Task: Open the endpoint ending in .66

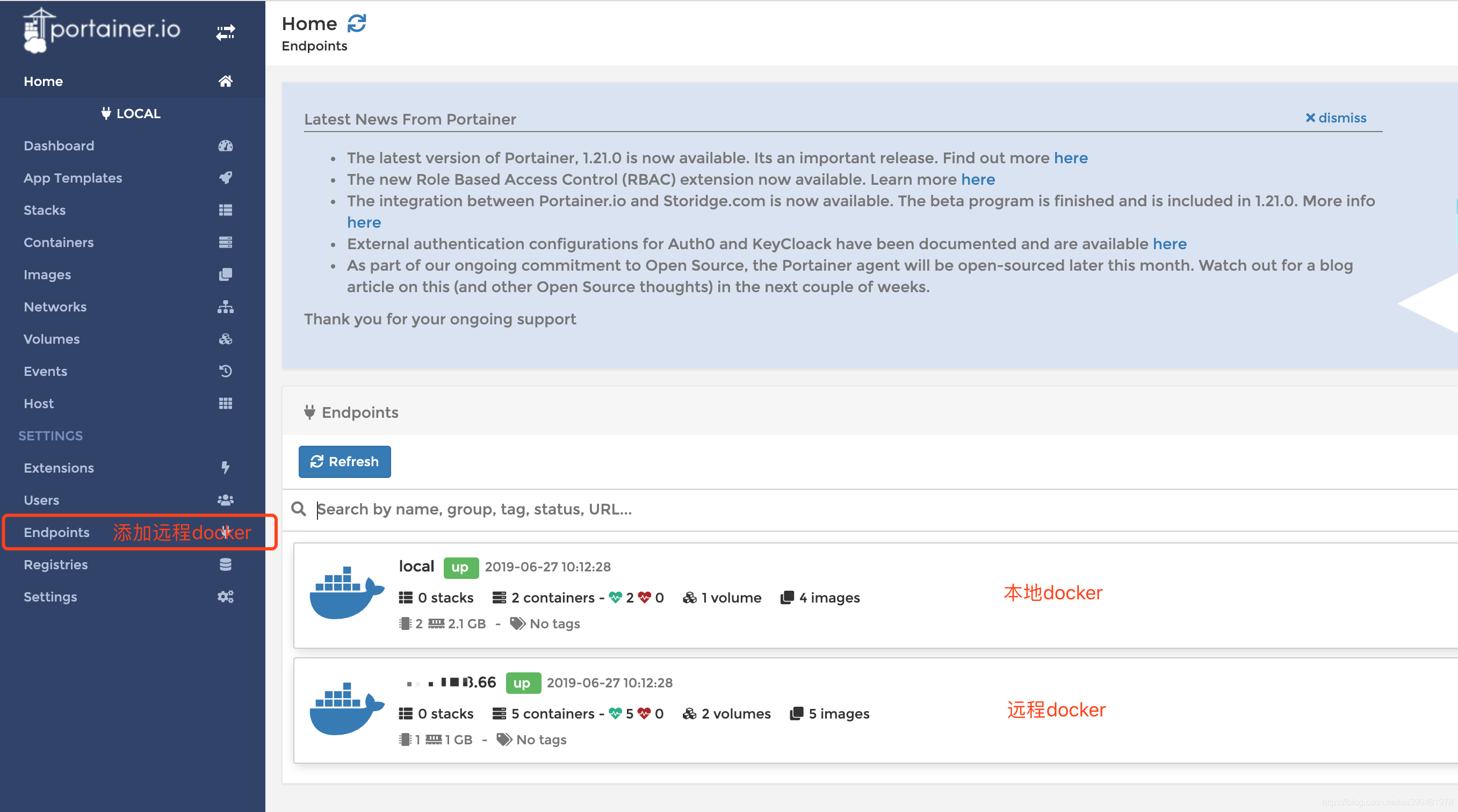Action: click(x=451, y=683)
